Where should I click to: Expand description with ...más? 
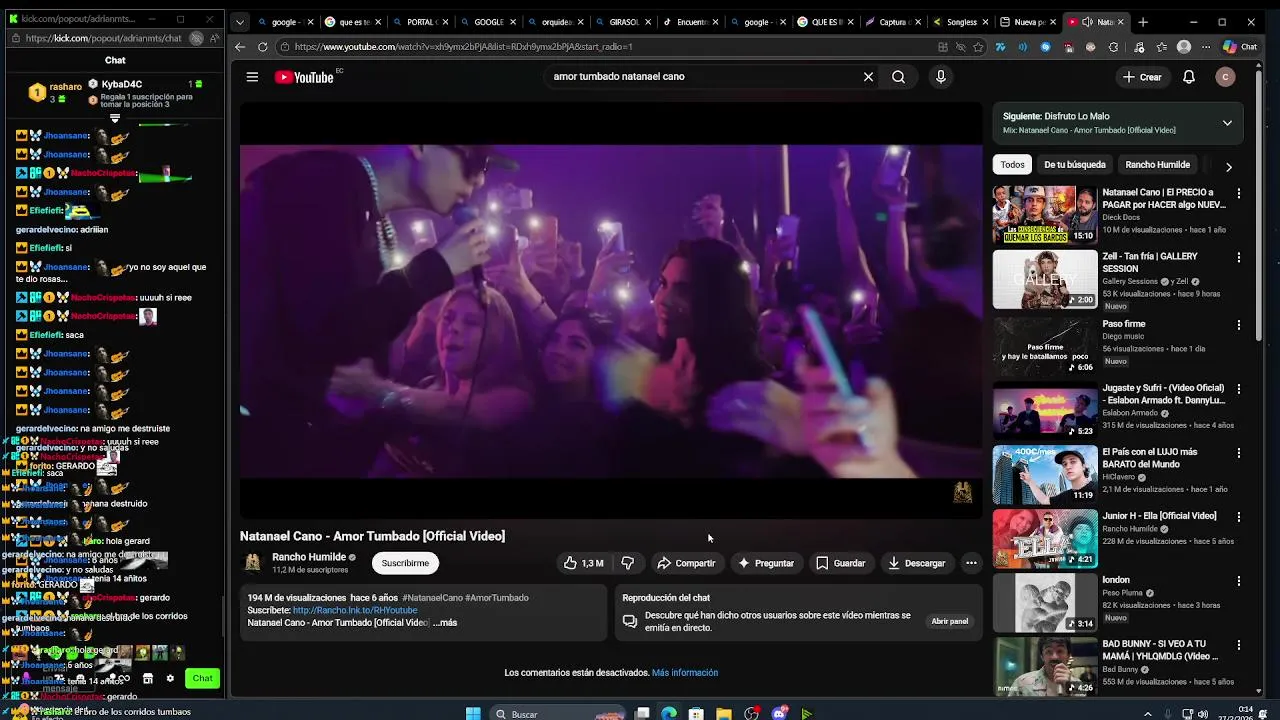445,623
